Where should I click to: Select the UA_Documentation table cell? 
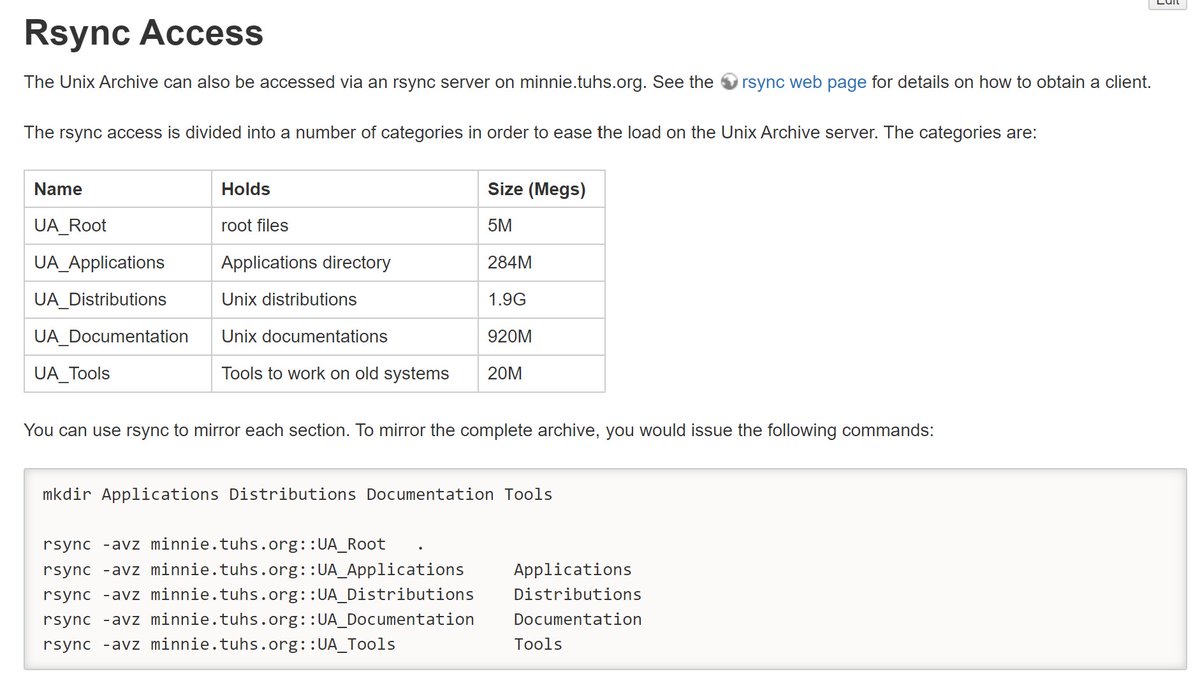coord(111,337)
